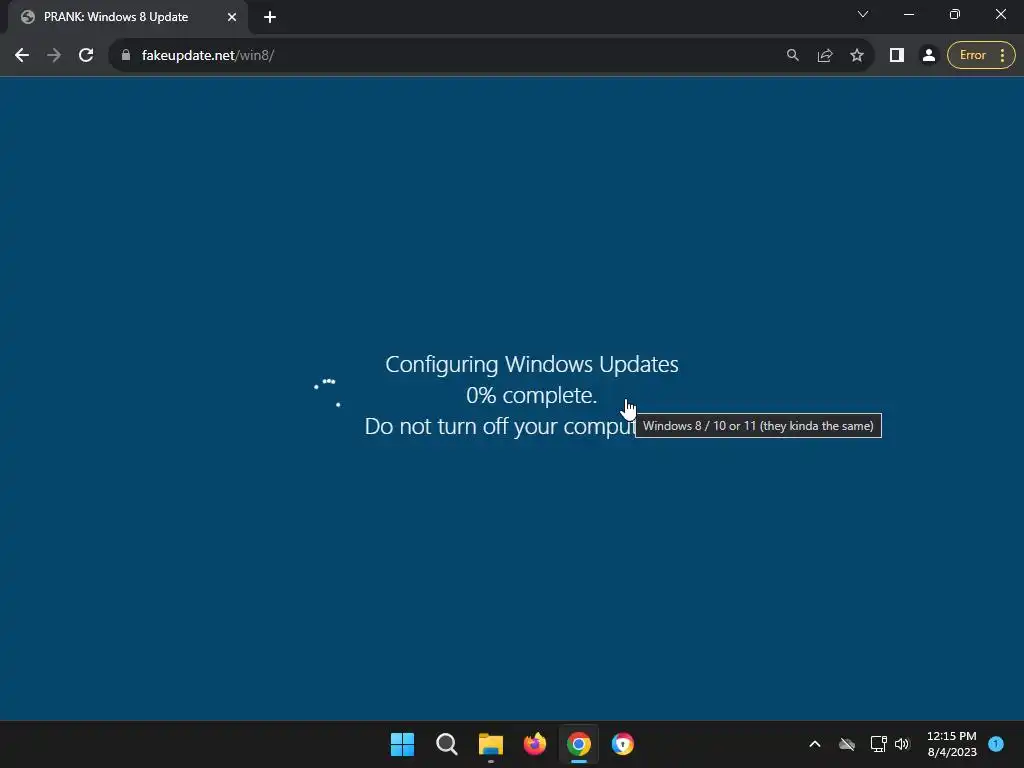Select the PRANK: Windows 8 Update tab
This screenshot has height=768, width=1024.
pyautogui.click(x=128, y=17)
